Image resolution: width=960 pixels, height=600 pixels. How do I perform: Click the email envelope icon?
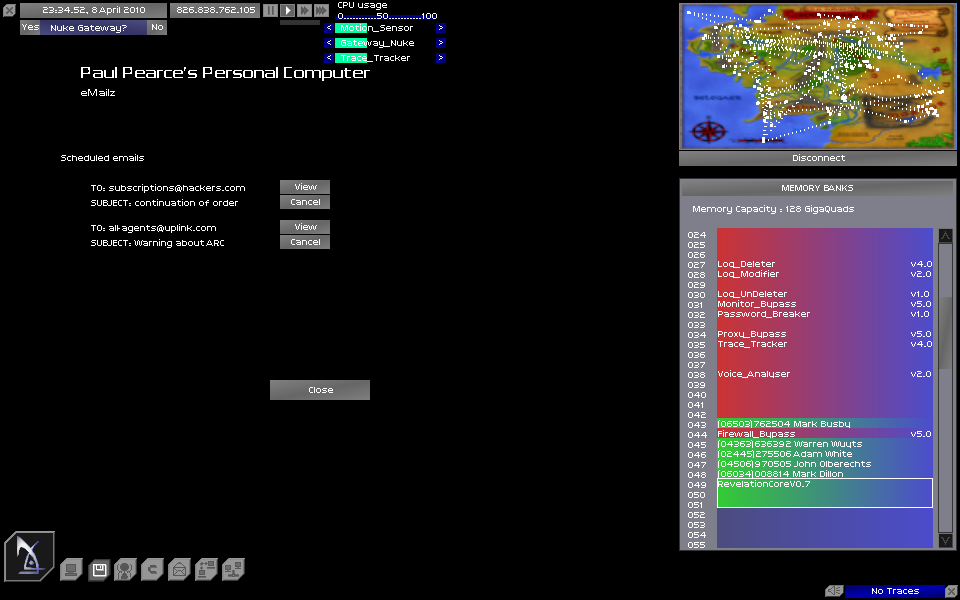click(x=179, y=570)
